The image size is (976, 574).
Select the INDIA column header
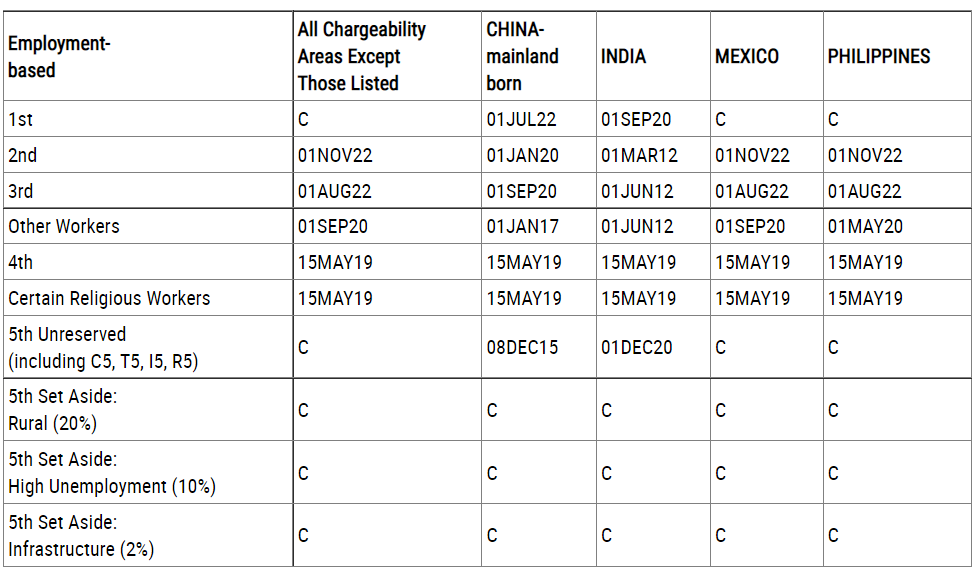click(623, 57)
